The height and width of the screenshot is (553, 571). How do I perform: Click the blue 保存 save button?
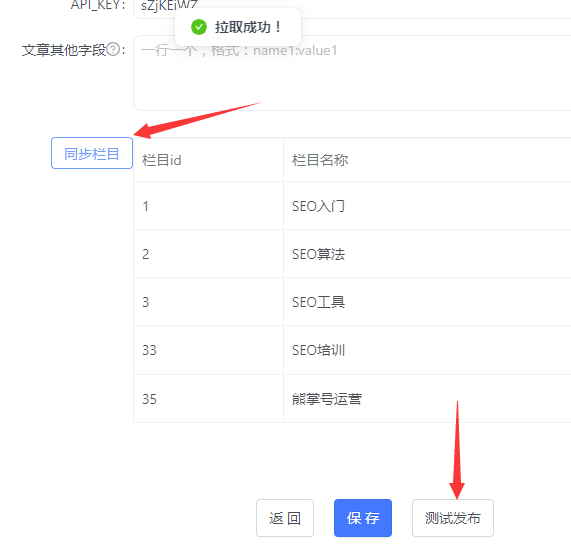(363, 518)
